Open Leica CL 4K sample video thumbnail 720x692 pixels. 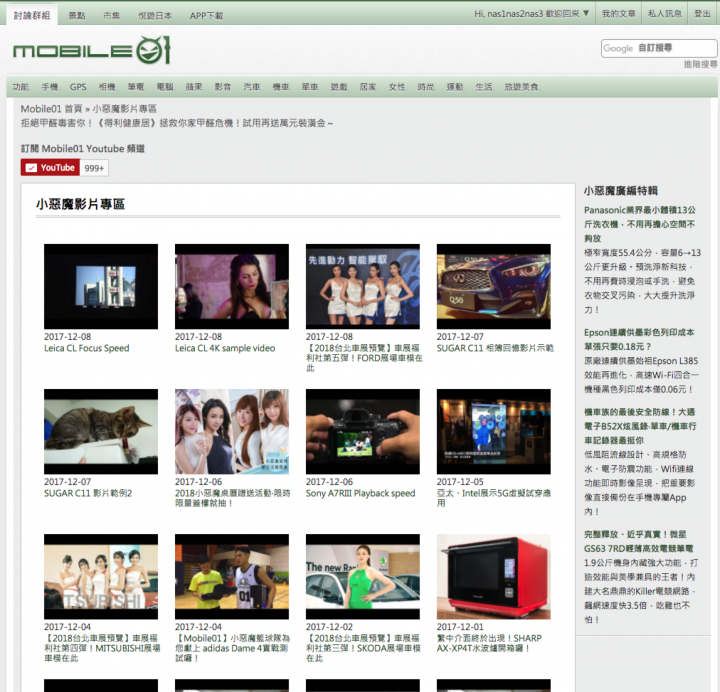232,287
